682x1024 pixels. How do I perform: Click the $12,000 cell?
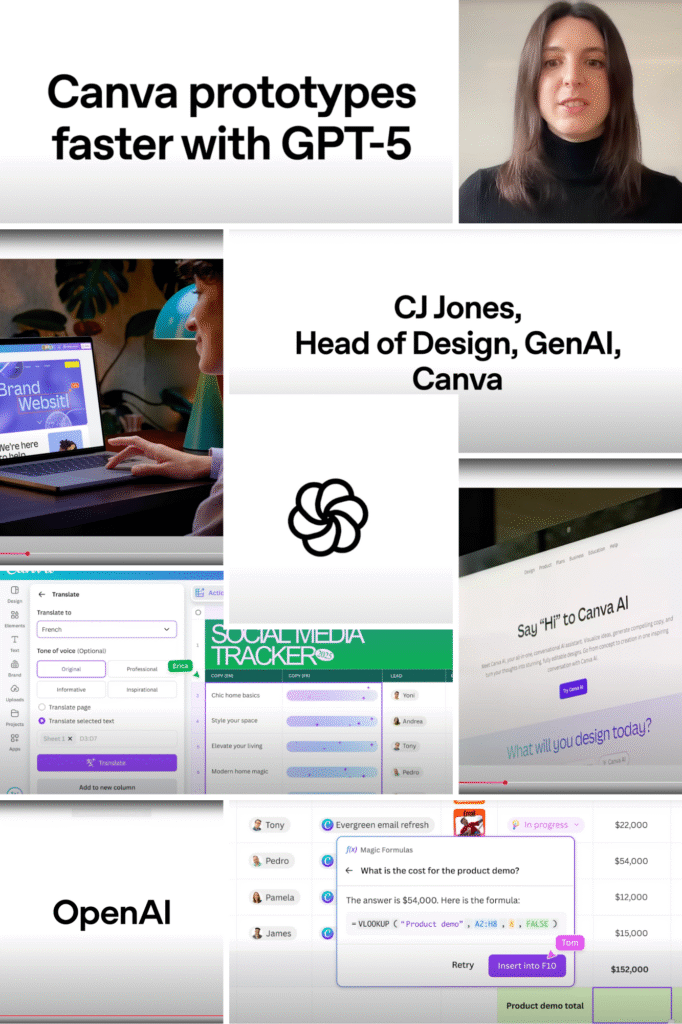pos(631,897)
